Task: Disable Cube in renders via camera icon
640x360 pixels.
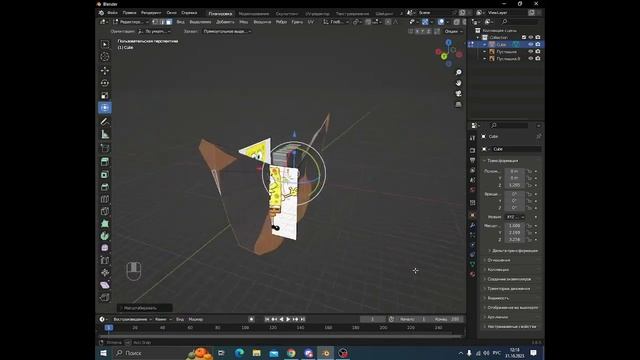Action: [538, 44]
